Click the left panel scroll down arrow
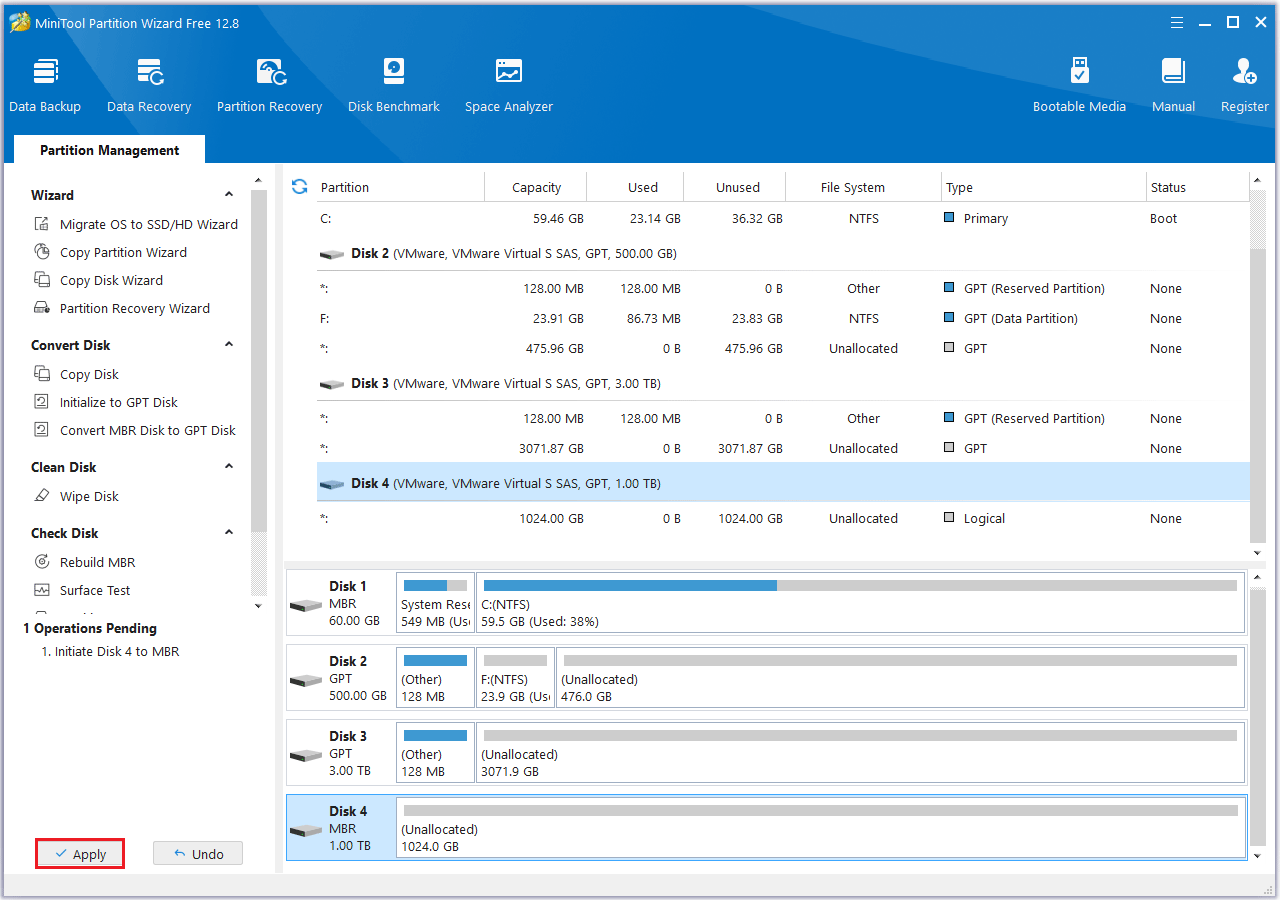The image size is (1280, 900). click(x=258, y=606)
